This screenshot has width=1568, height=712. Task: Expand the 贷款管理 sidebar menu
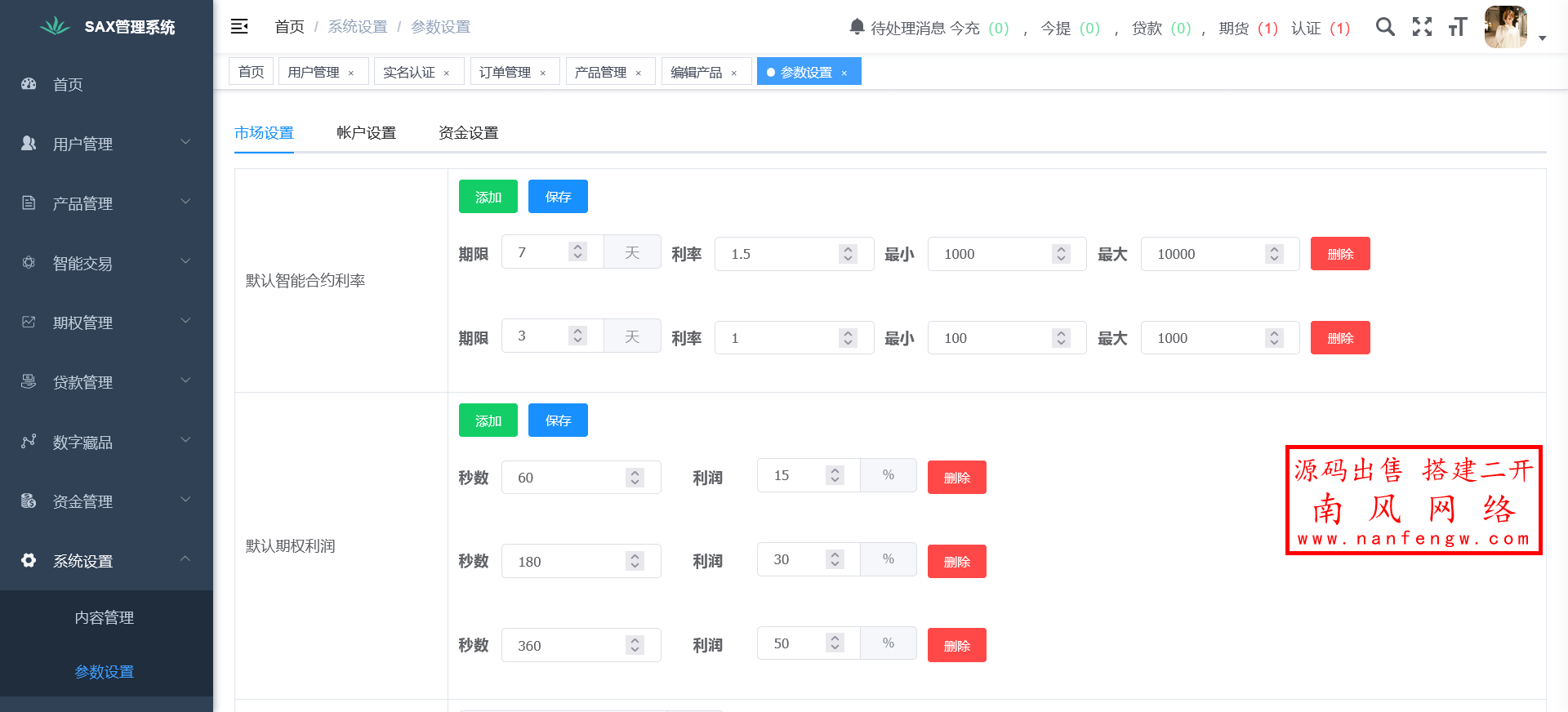click(106, 382)
